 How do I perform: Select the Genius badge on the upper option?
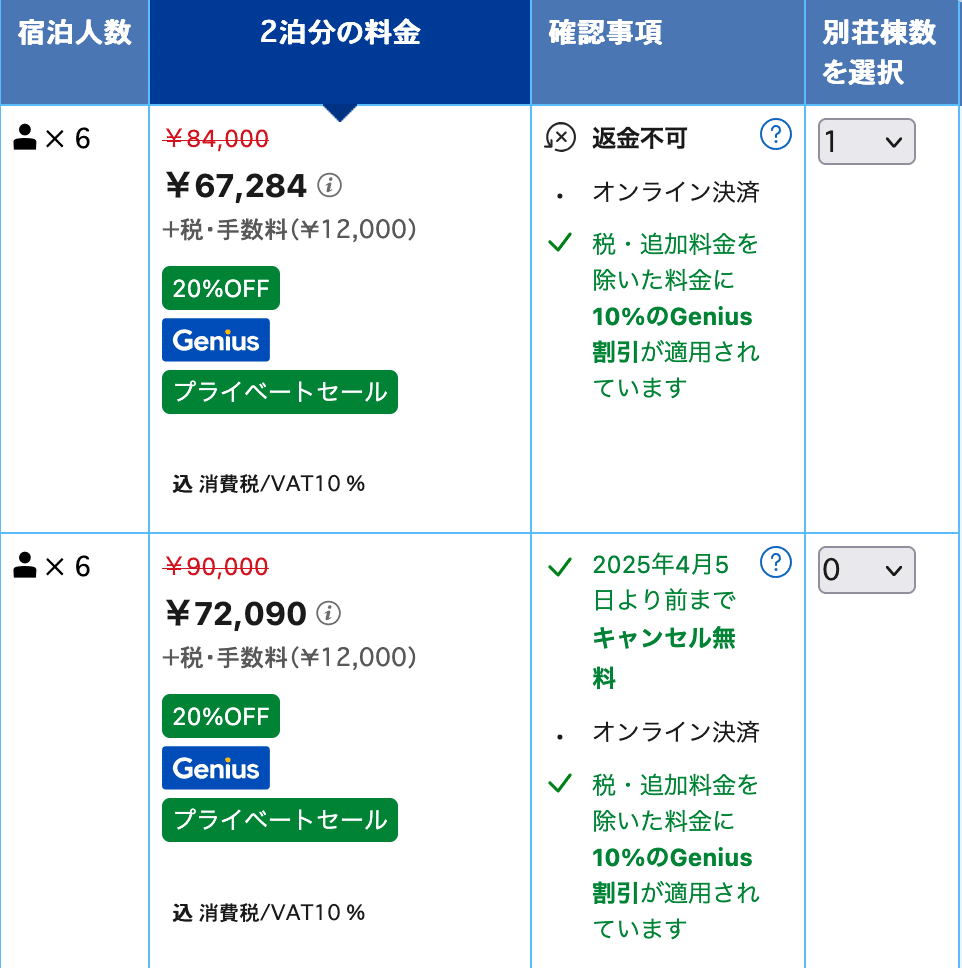click(x=216, y=340)
